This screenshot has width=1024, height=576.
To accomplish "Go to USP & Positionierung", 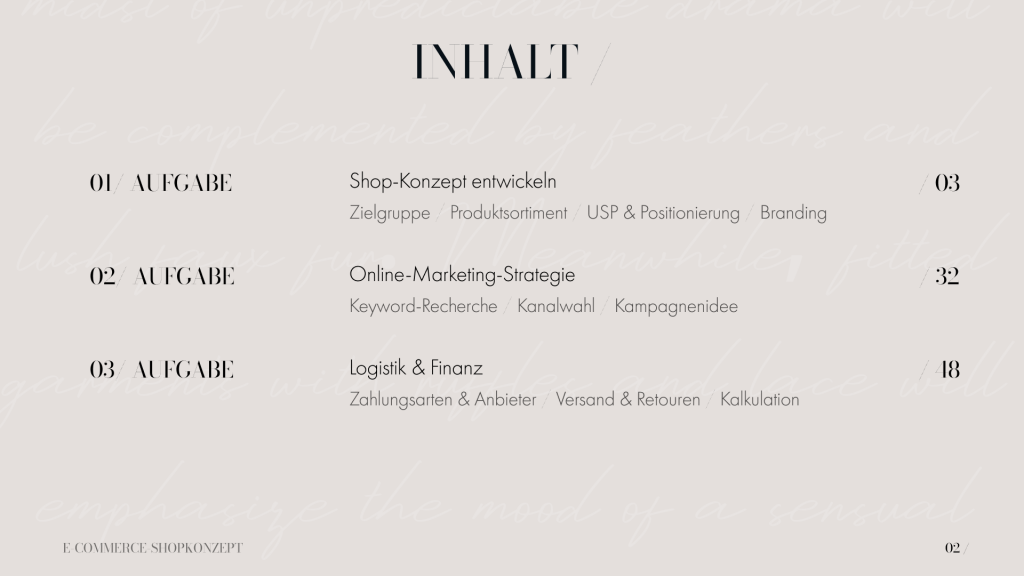I will tap(663, 213).
